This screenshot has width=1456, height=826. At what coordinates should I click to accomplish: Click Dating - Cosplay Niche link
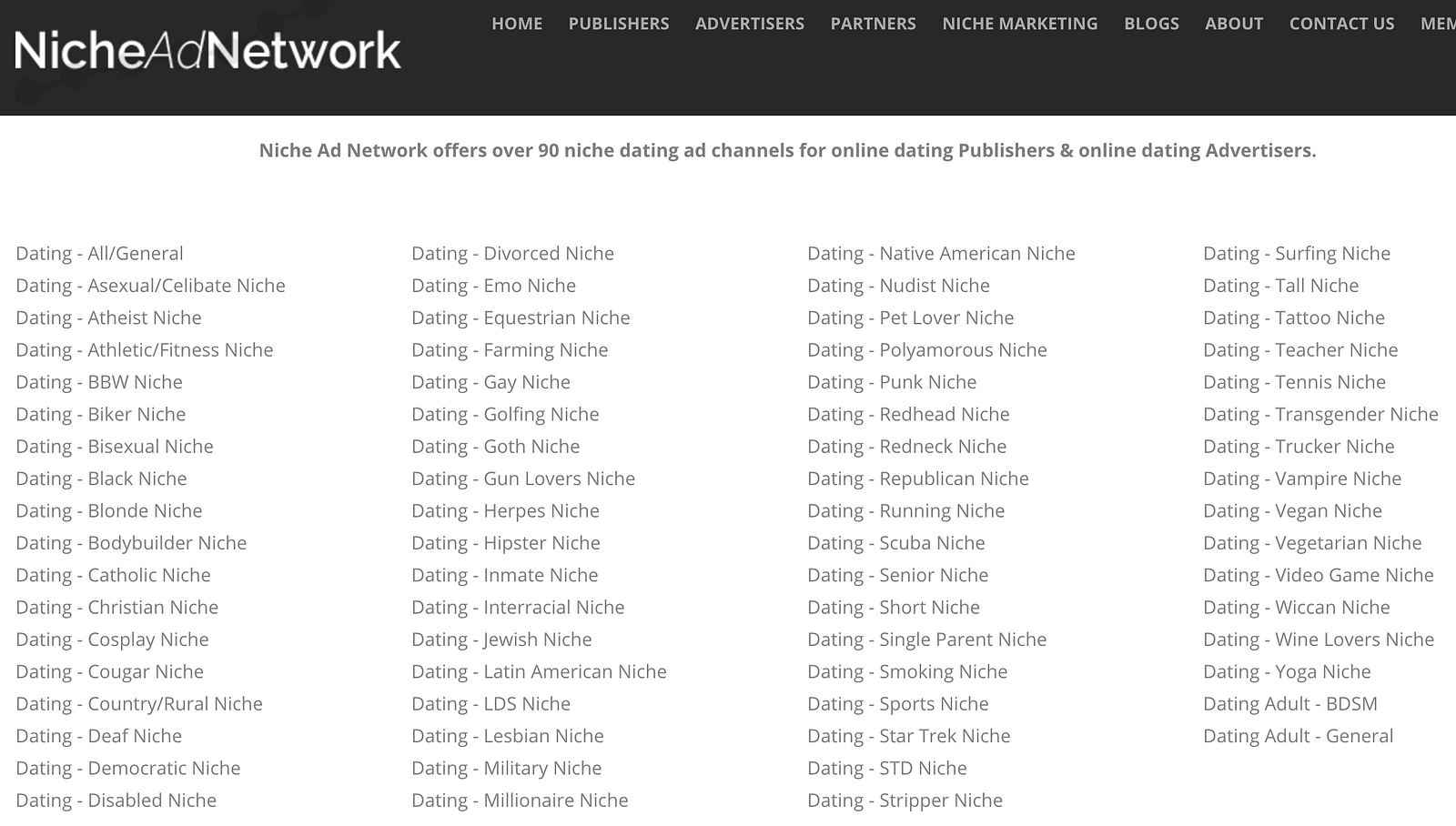point(112,640)
